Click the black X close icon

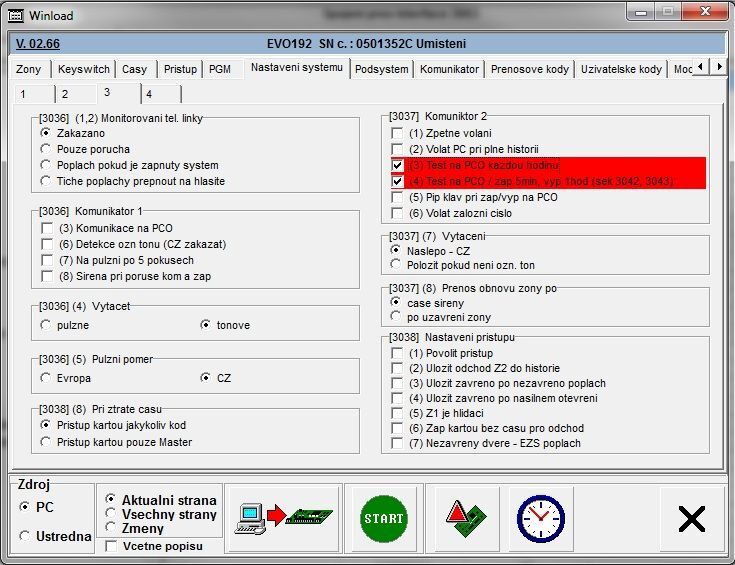coord(691,518)
